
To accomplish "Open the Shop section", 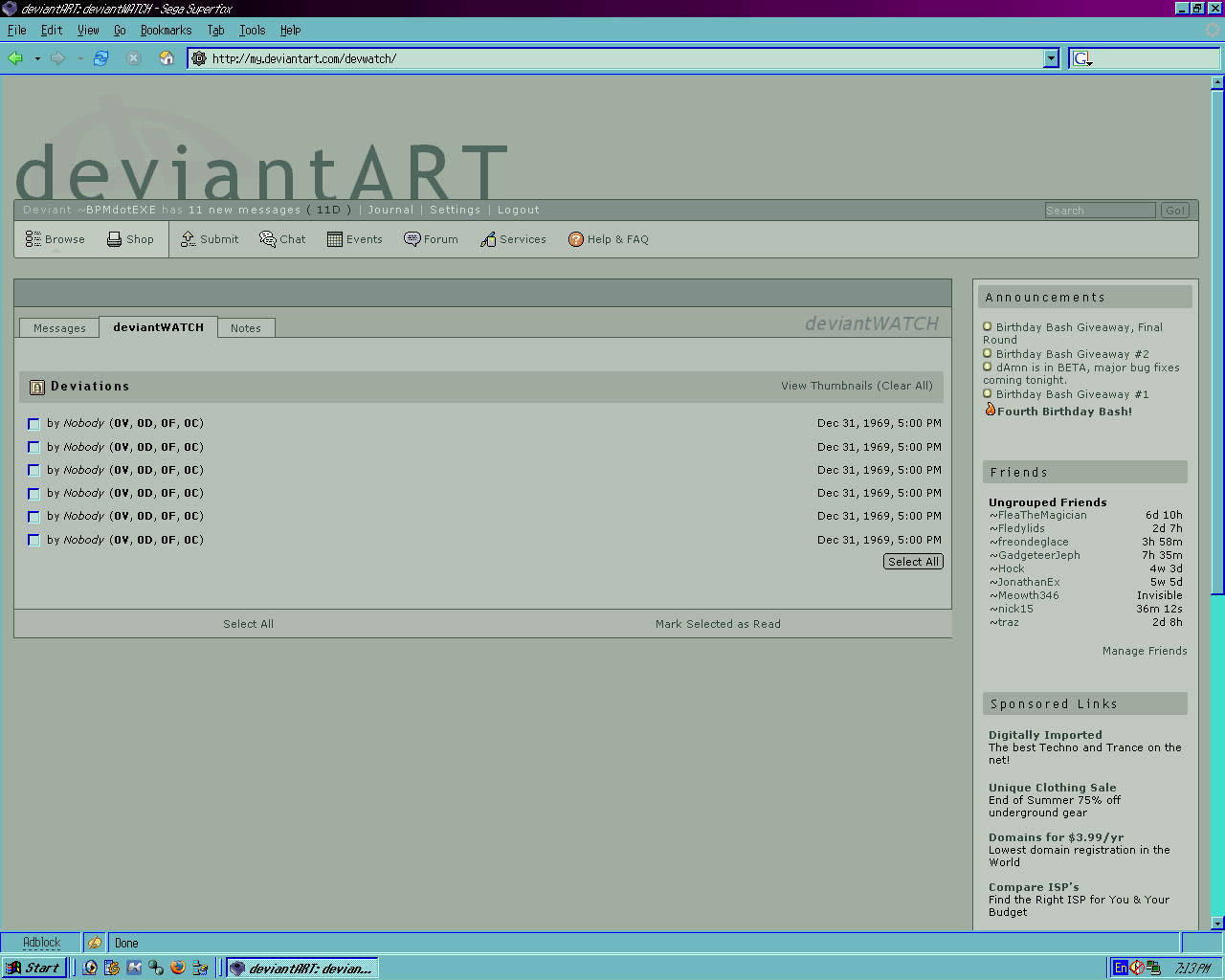I will [130, 239].
